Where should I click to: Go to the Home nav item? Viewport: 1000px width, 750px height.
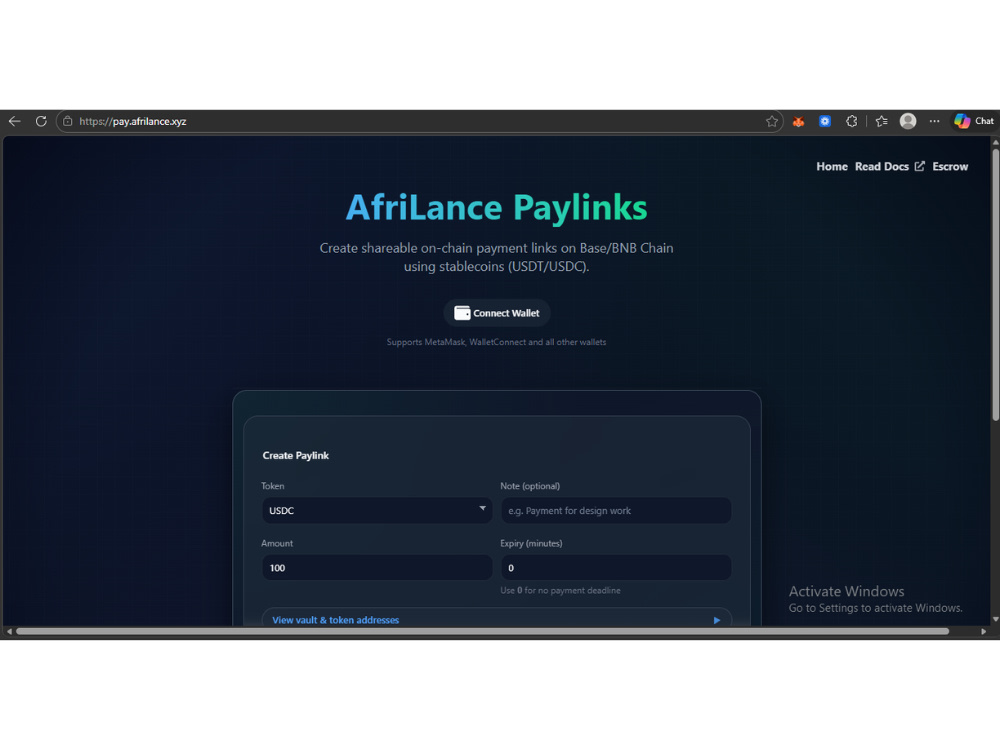(x=832, y=166)
